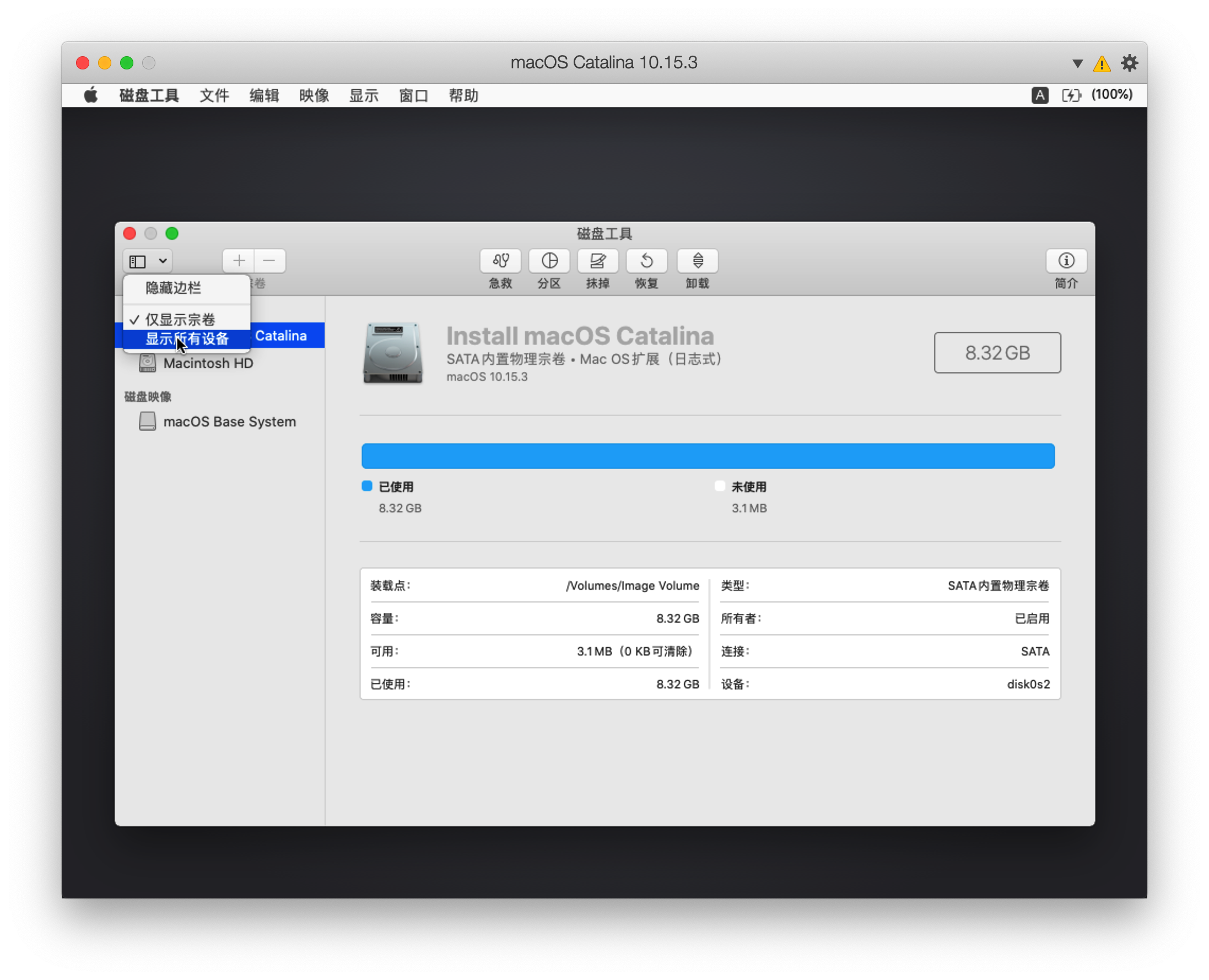Expand the VM title bar triangle menu
Image resolution: width=1209 pixels, height=980 pixels.
(1077, 63)
